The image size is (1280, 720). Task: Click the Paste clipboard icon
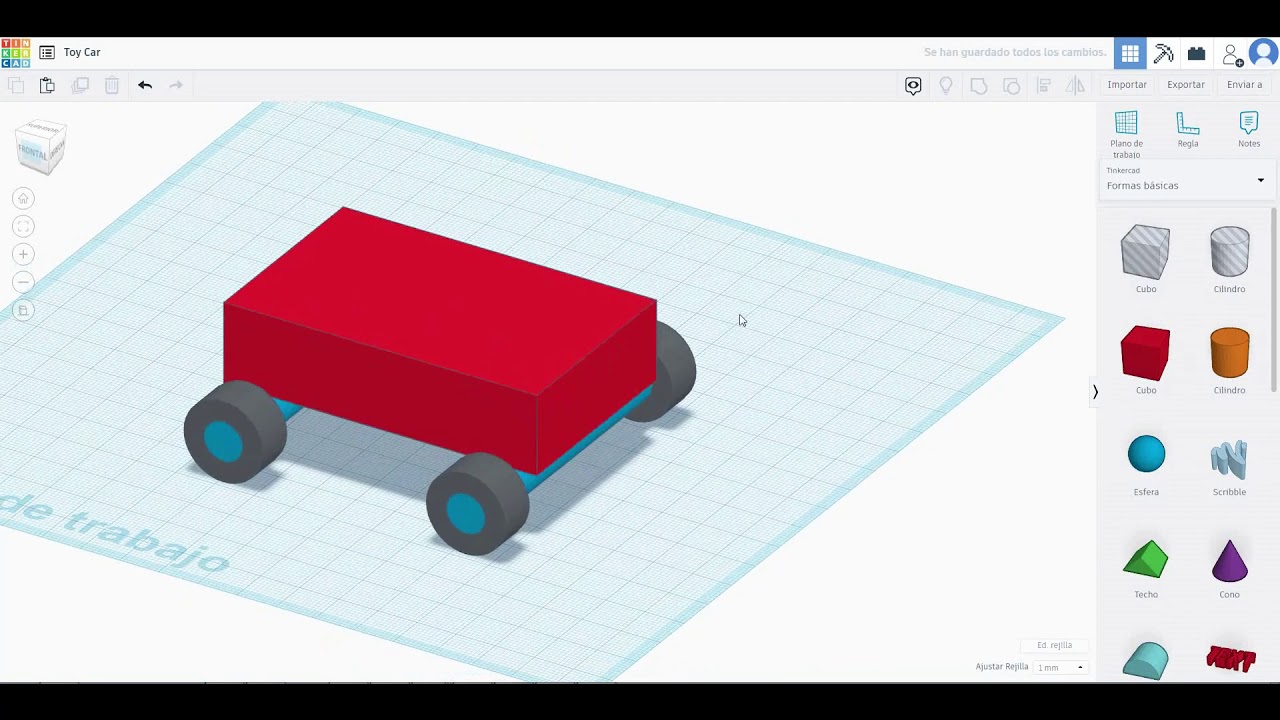[47, 85]
